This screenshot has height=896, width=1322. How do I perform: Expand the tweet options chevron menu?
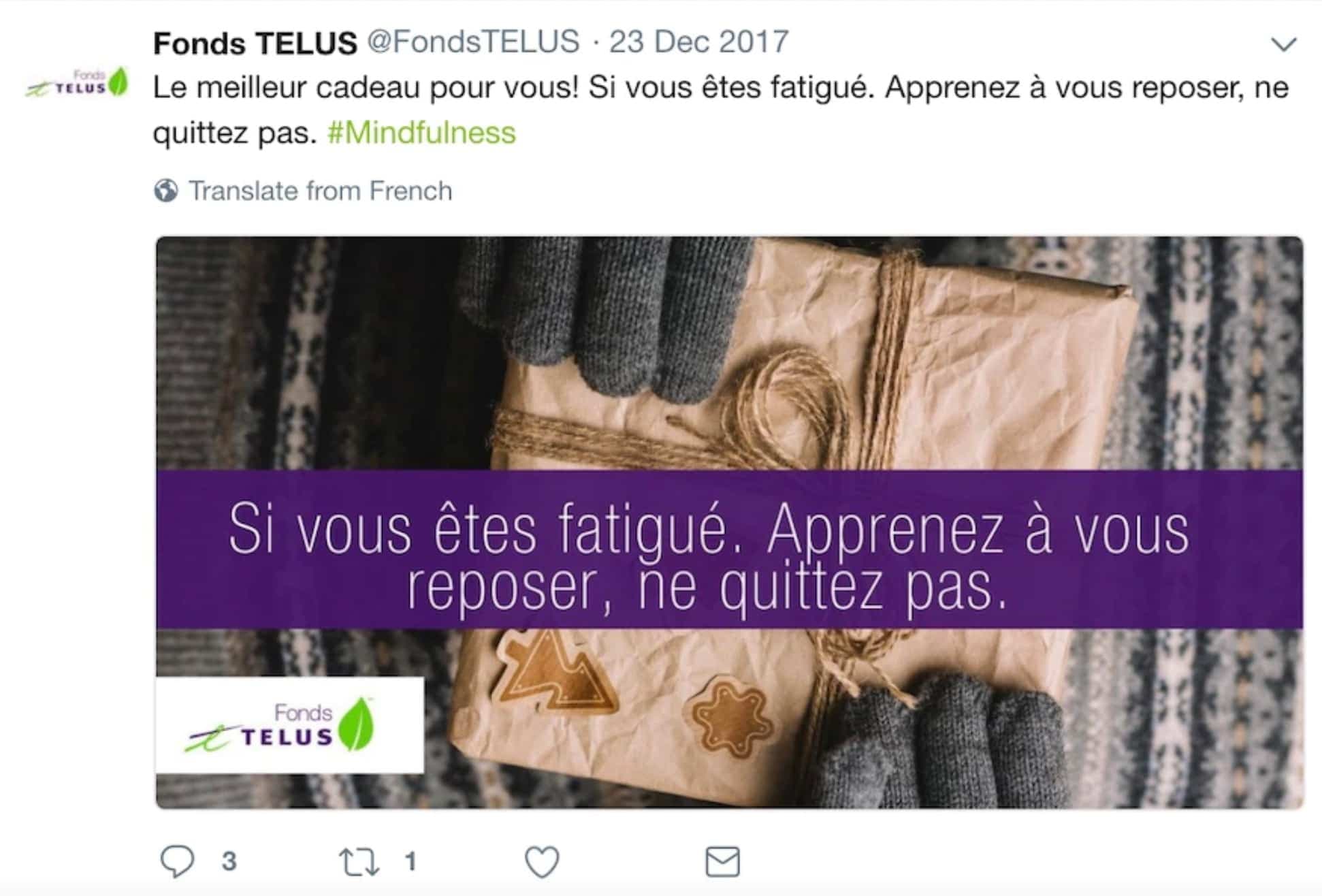1284,44
